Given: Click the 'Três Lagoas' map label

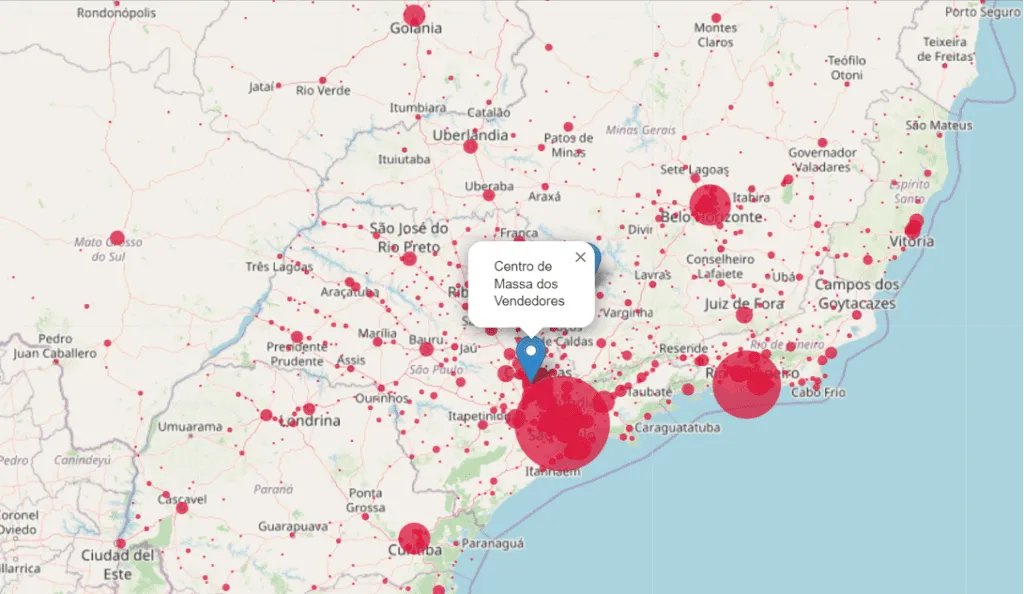Looking at the screenshot, I should 279,266.
